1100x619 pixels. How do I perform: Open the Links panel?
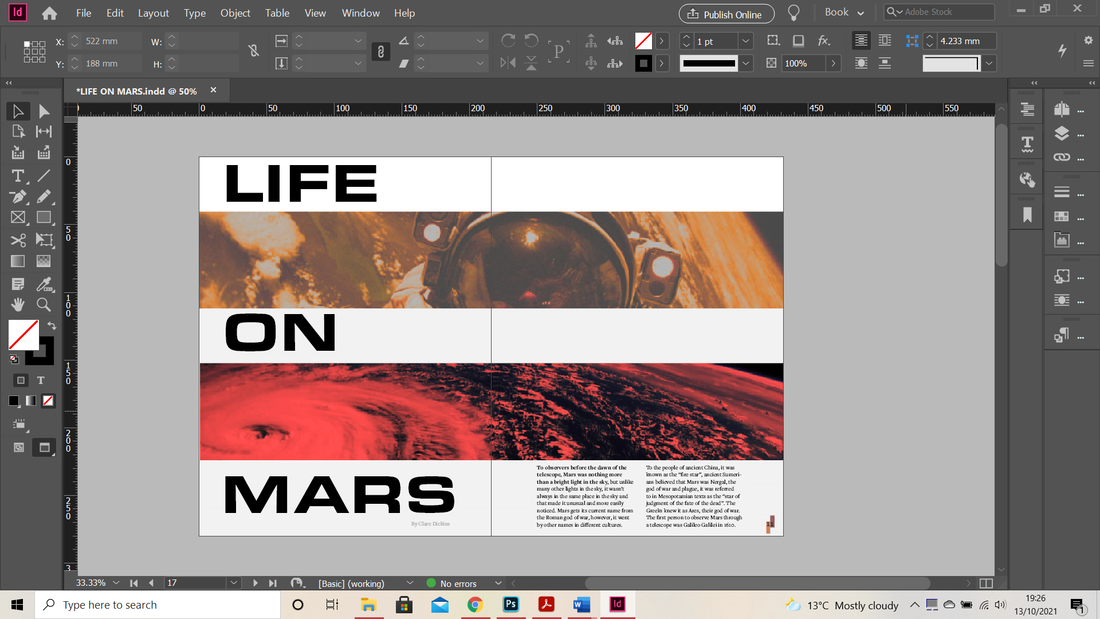click(1061, 157)
